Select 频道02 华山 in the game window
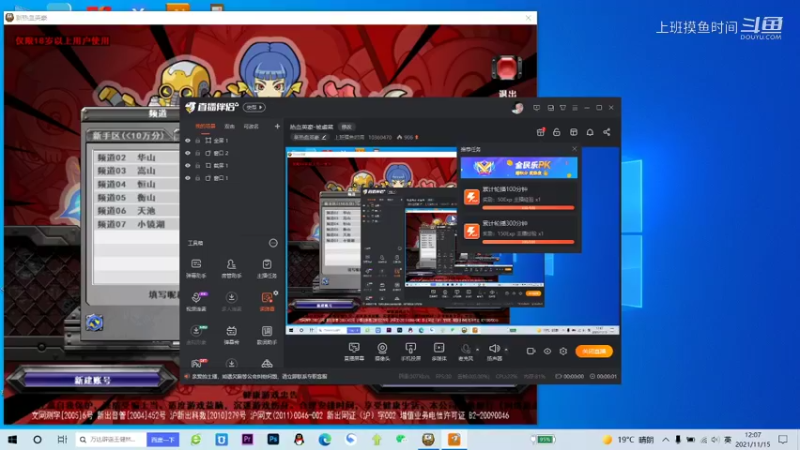 tap(136, 157)
